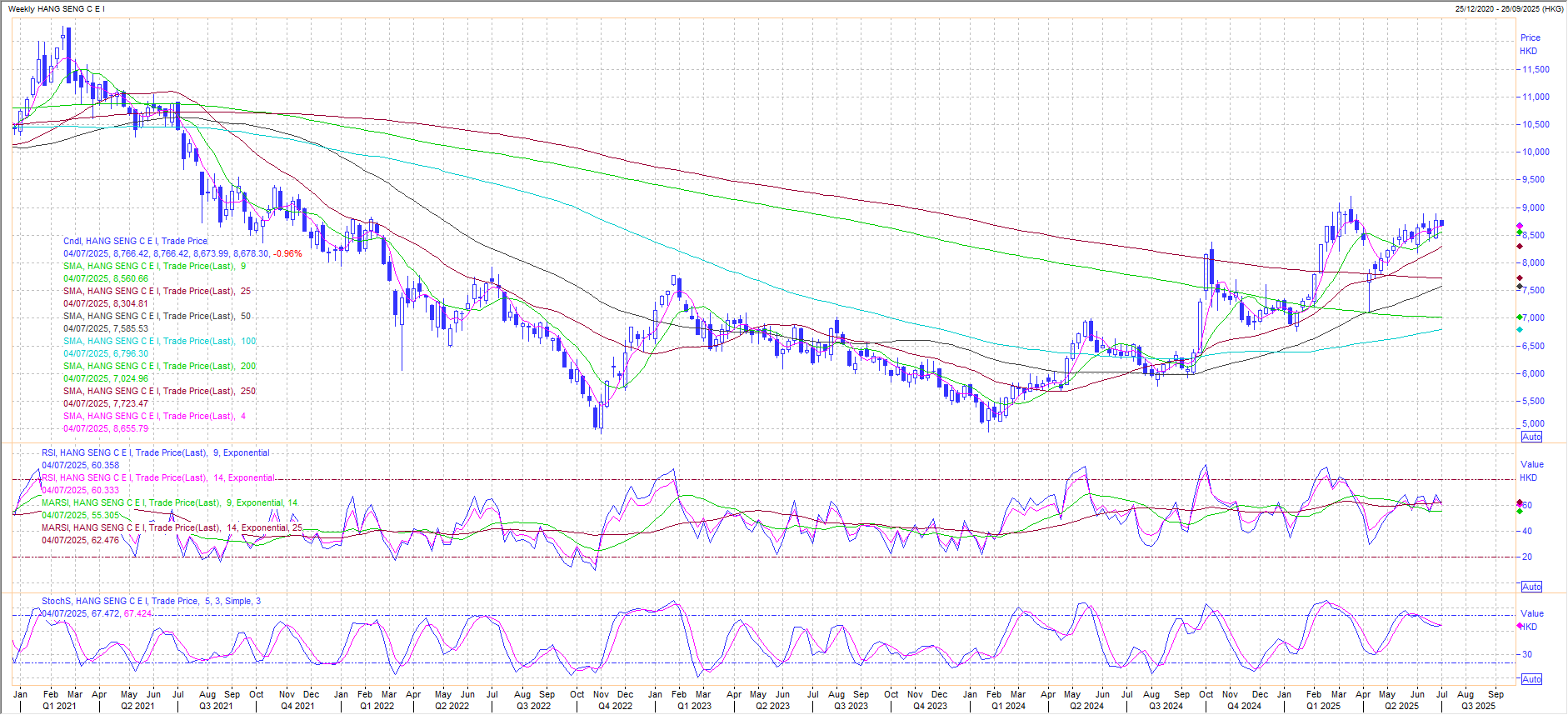This screenshot has width=1568, height=715.
Task: Select the magenta SMA 4 legend label
Action: pos(154,416)
